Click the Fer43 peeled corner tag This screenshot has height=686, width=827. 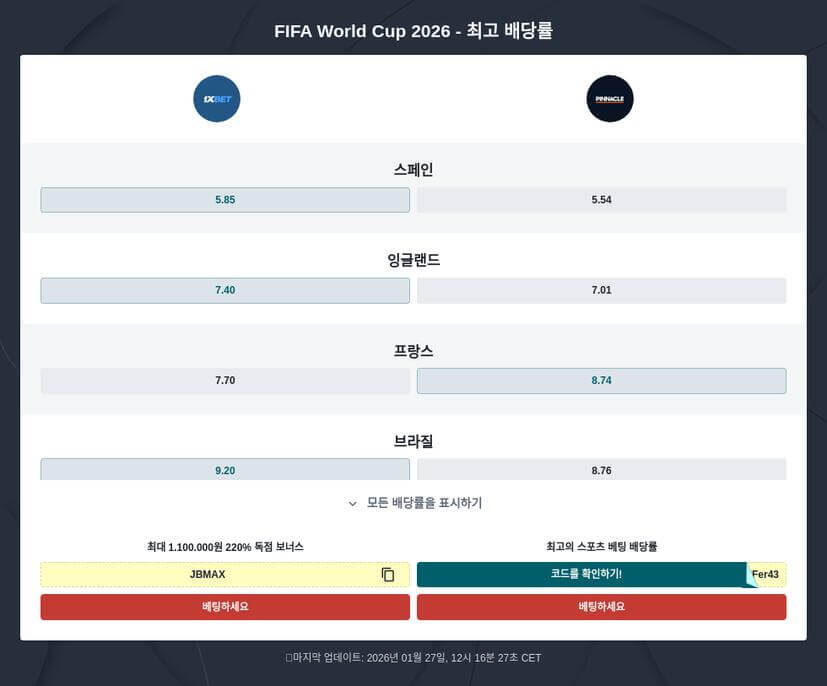pyautogui.click(x=763, y=574)
